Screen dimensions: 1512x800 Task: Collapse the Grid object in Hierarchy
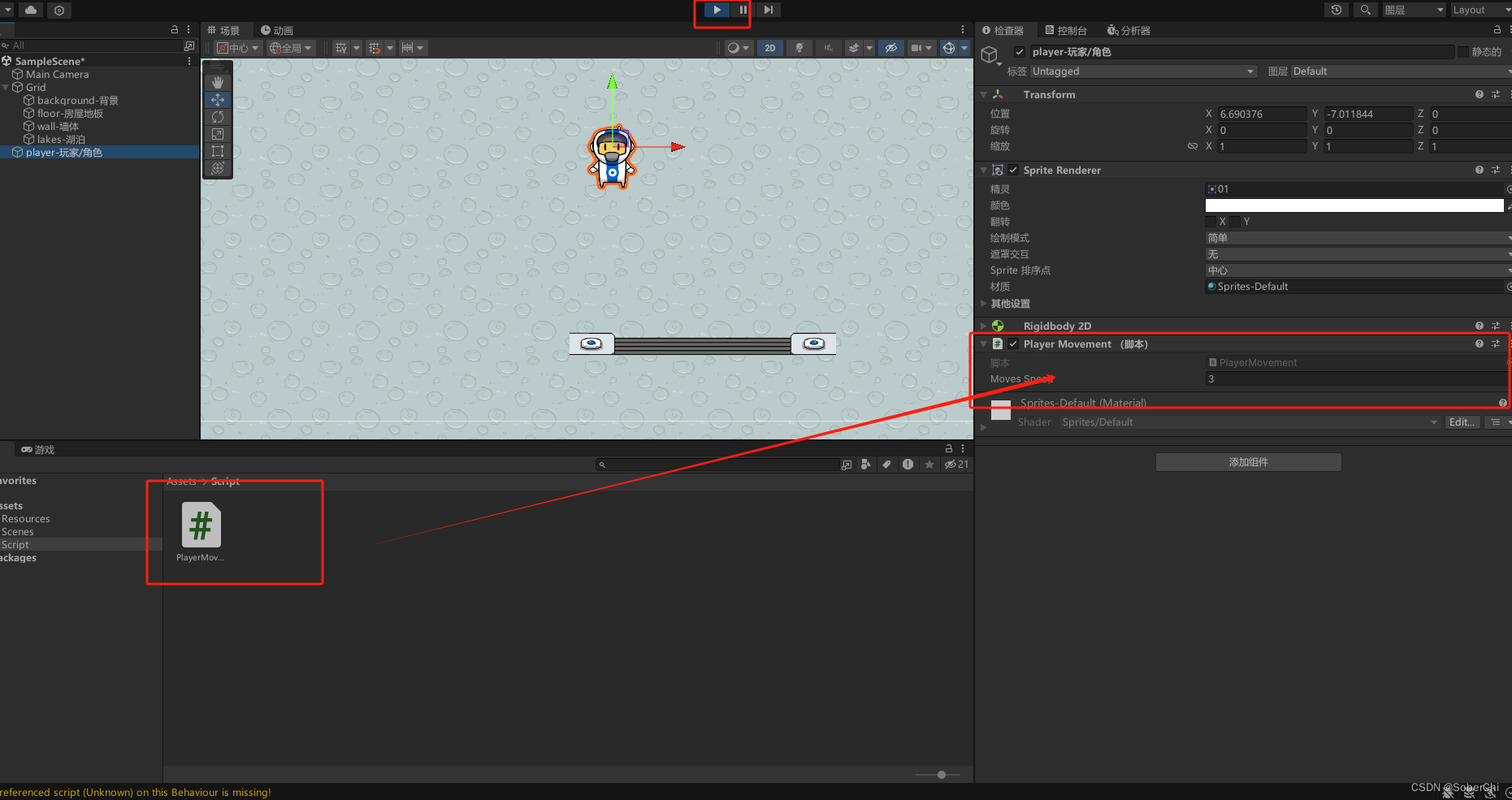(6, 87)
